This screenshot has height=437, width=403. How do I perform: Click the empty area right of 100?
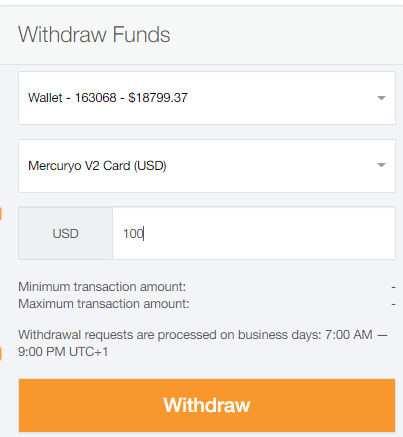click(x=269, y=233)
